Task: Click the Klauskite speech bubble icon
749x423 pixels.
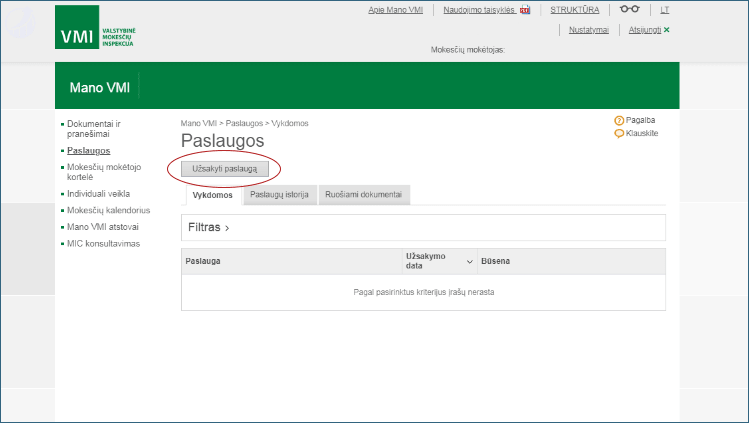Action: click(x=619, y=134)
